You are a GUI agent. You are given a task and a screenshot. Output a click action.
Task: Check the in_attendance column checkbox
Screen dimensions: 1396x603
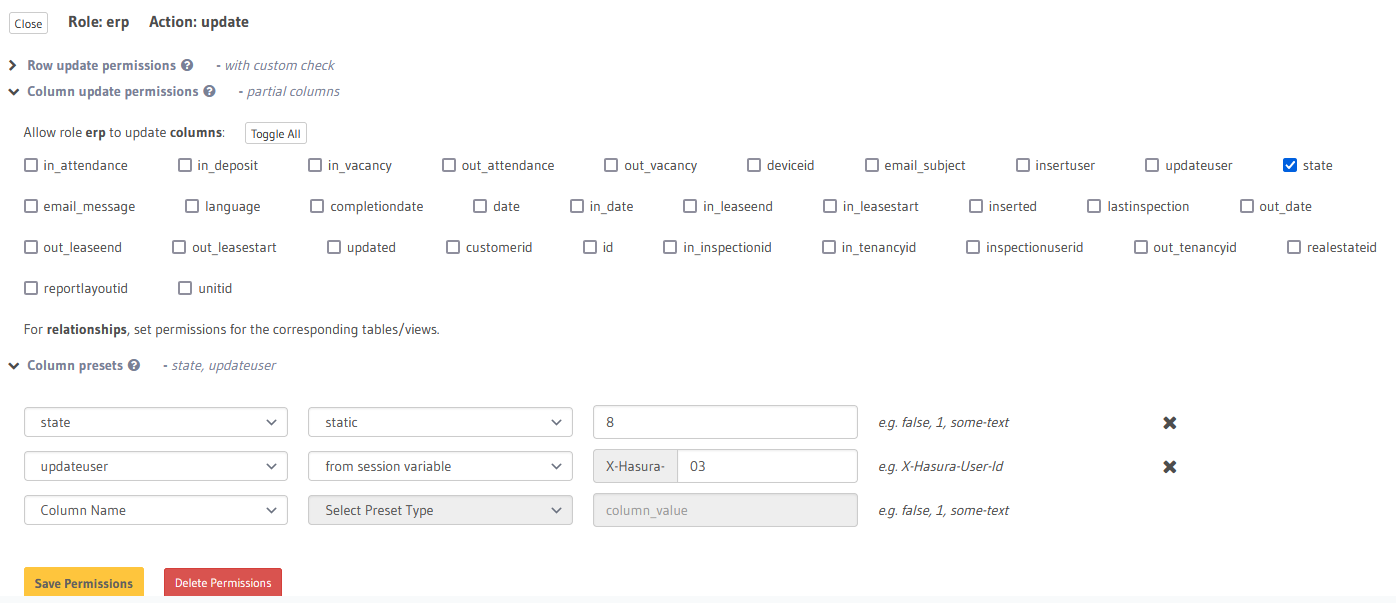pos(31,165)
